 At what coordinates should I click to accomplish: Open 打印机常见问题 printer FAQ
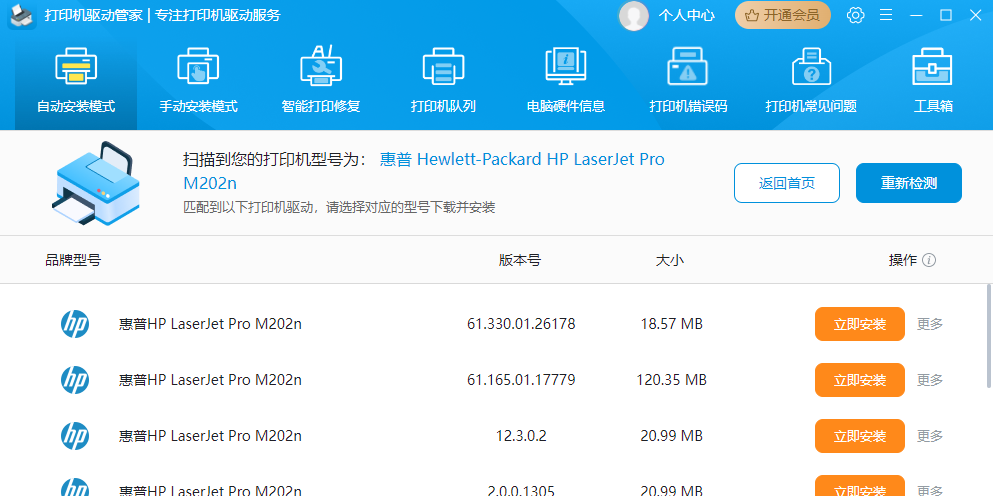coord(811,80)
